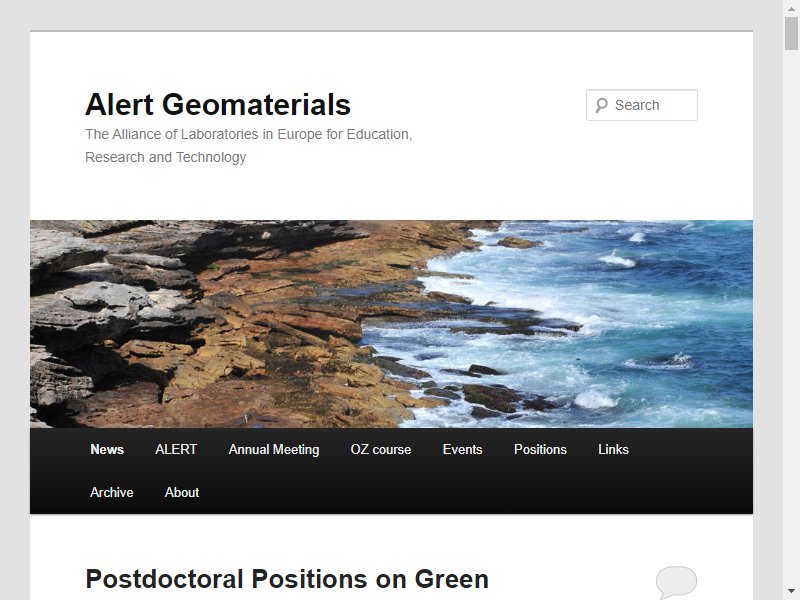Click the Alert Geomaterials site title
The image size is (800, 600).
point(218,105)
